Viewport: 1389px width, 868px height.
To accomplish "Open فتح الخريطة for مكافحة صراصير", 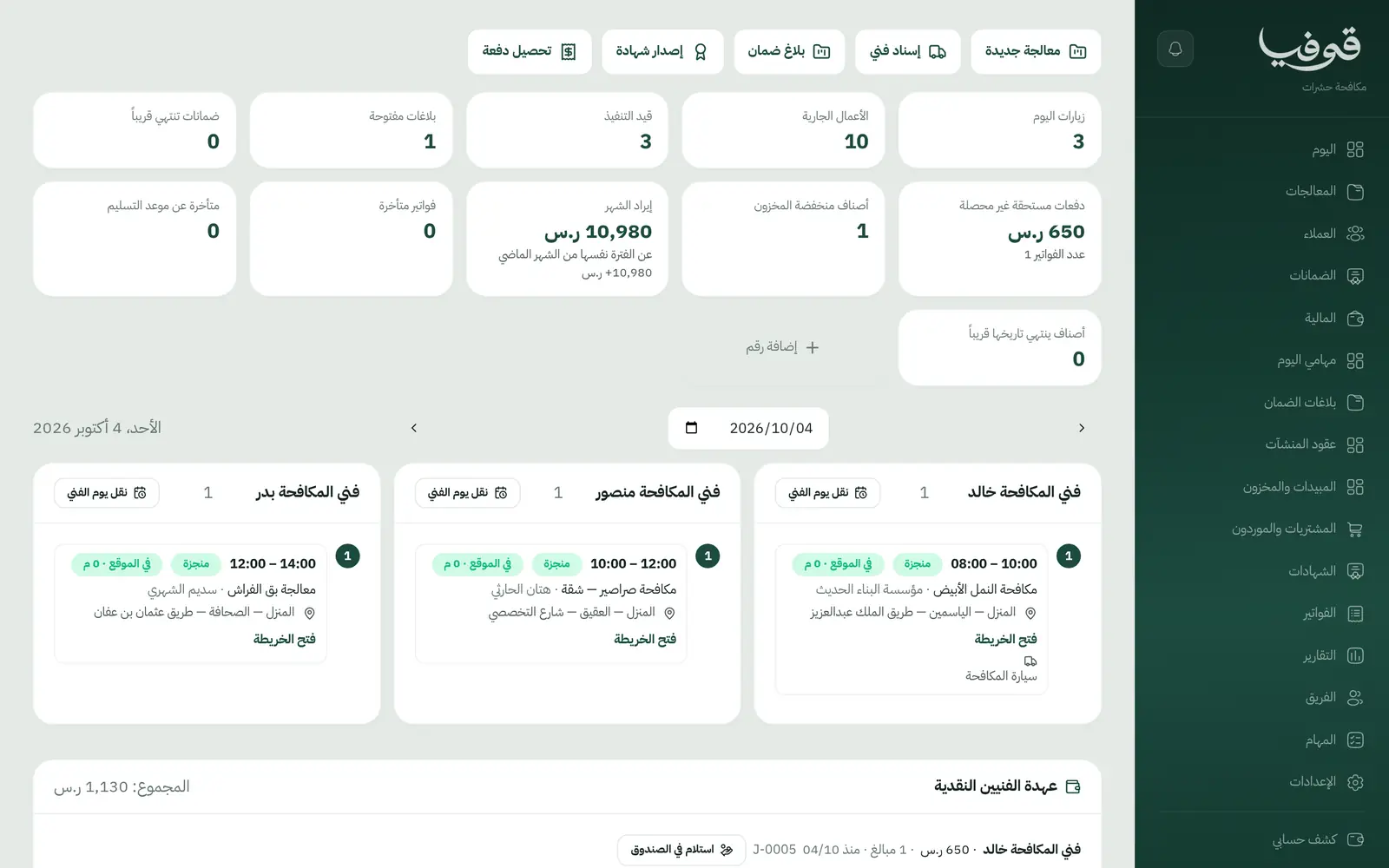I will coord(645,639).
